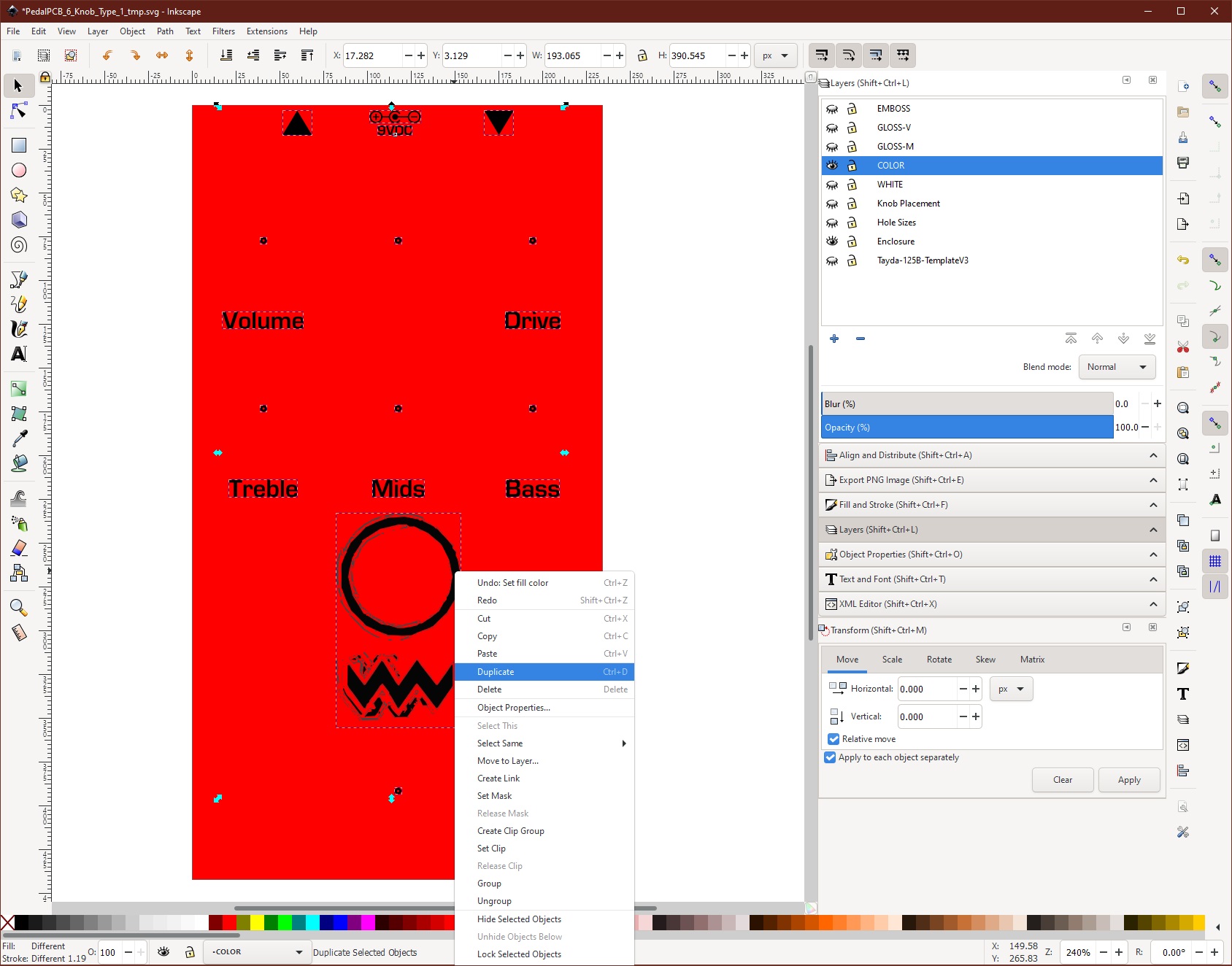The height and width of the screenshot is (966, 1232).
Task: Uncheck Apply to each object separately
Action: tap(830, 757)
